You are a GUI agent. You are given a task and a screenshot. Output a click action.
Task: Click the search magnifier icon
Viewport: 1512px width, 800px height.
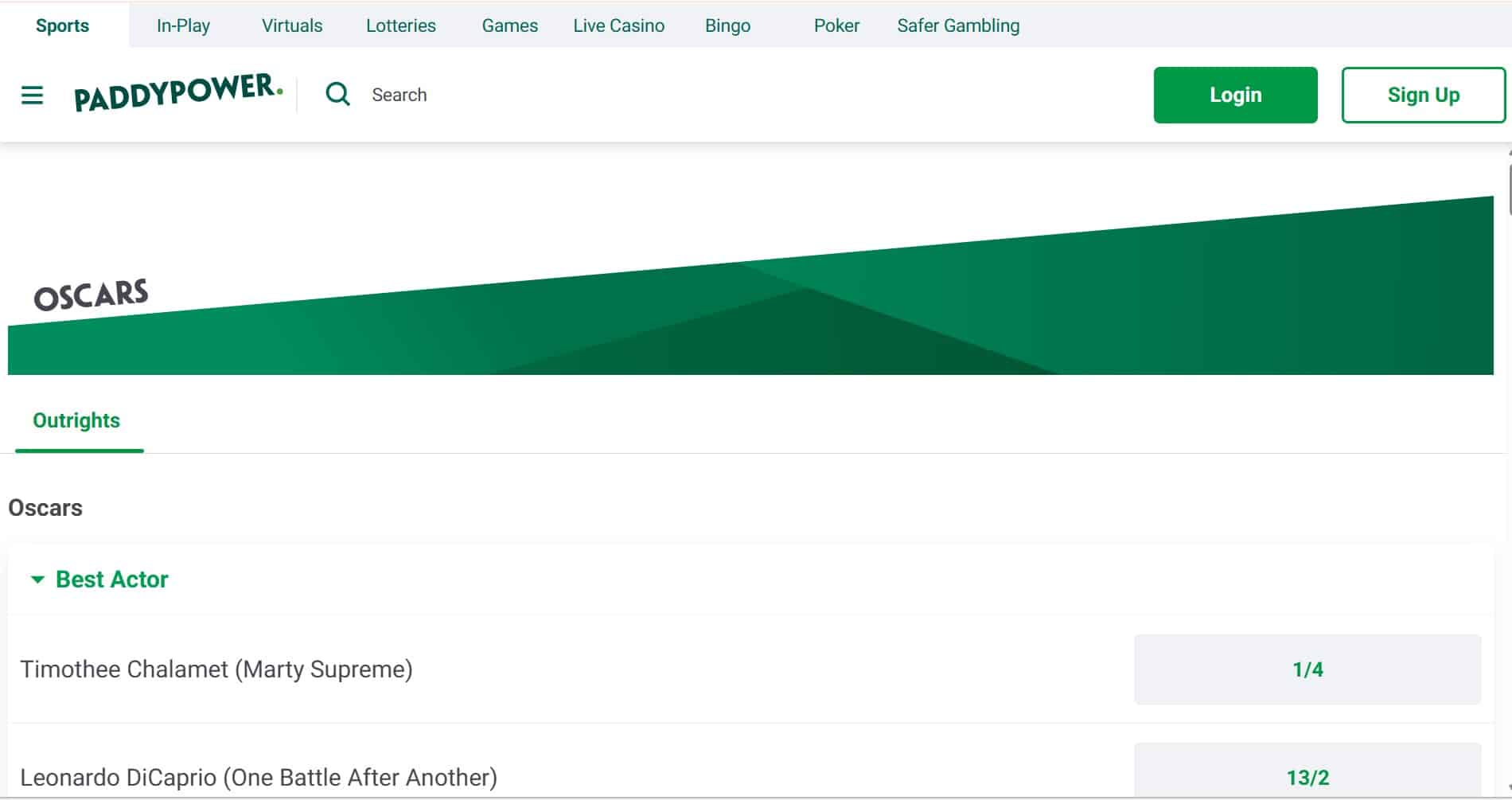[x=337, y=95]
